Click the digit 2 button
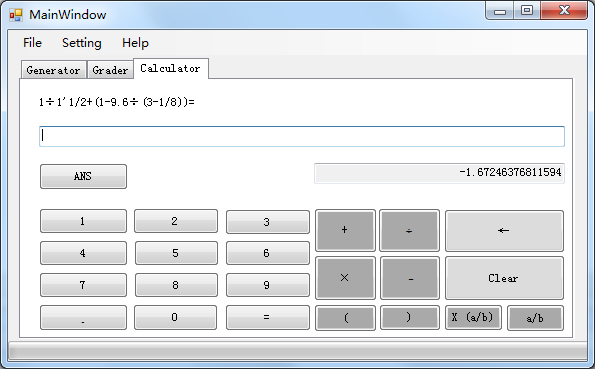 coord(176,221)
